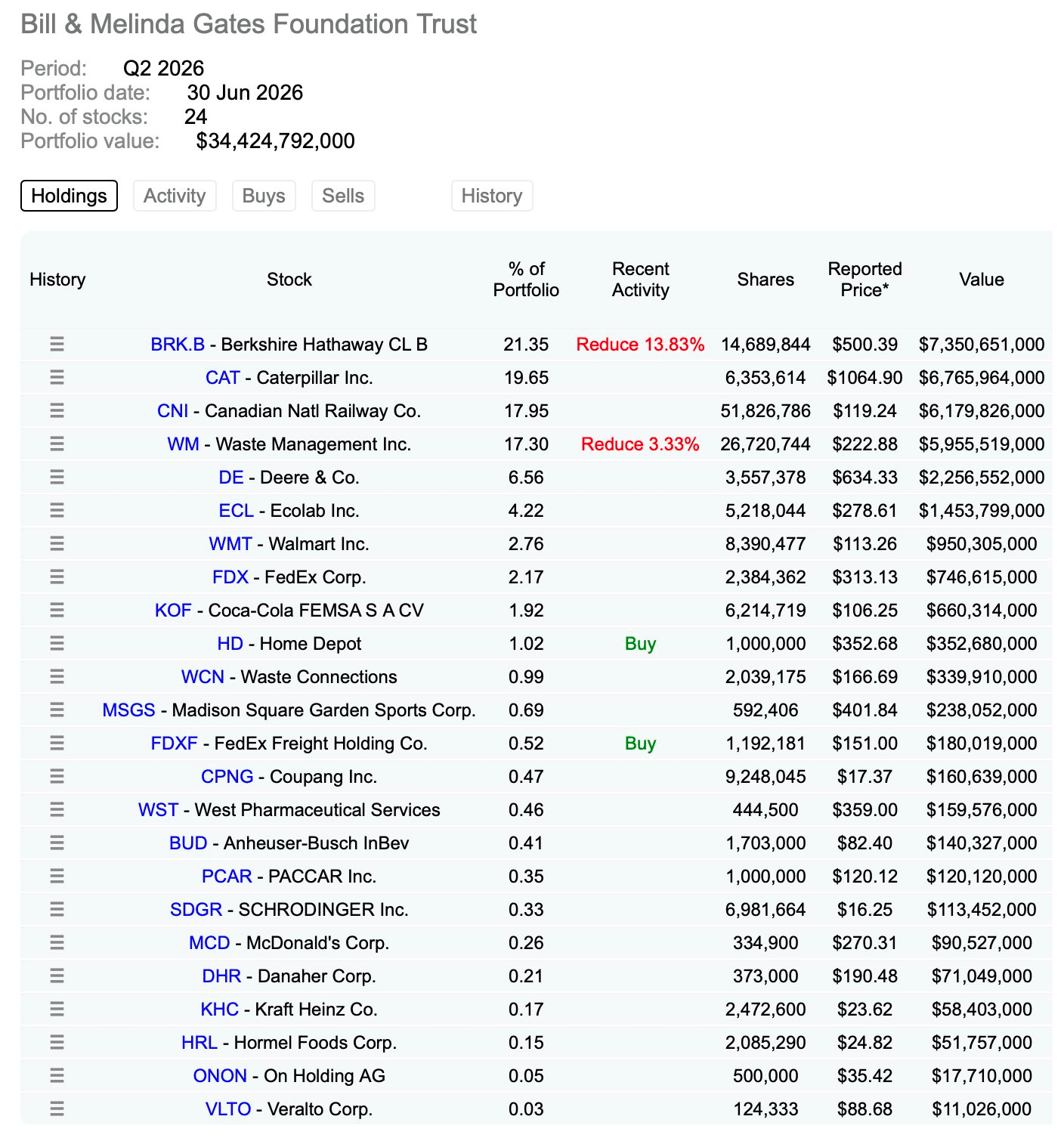
Task: Open history icon for McDonald's Corp. row
Action: [57, 943]
